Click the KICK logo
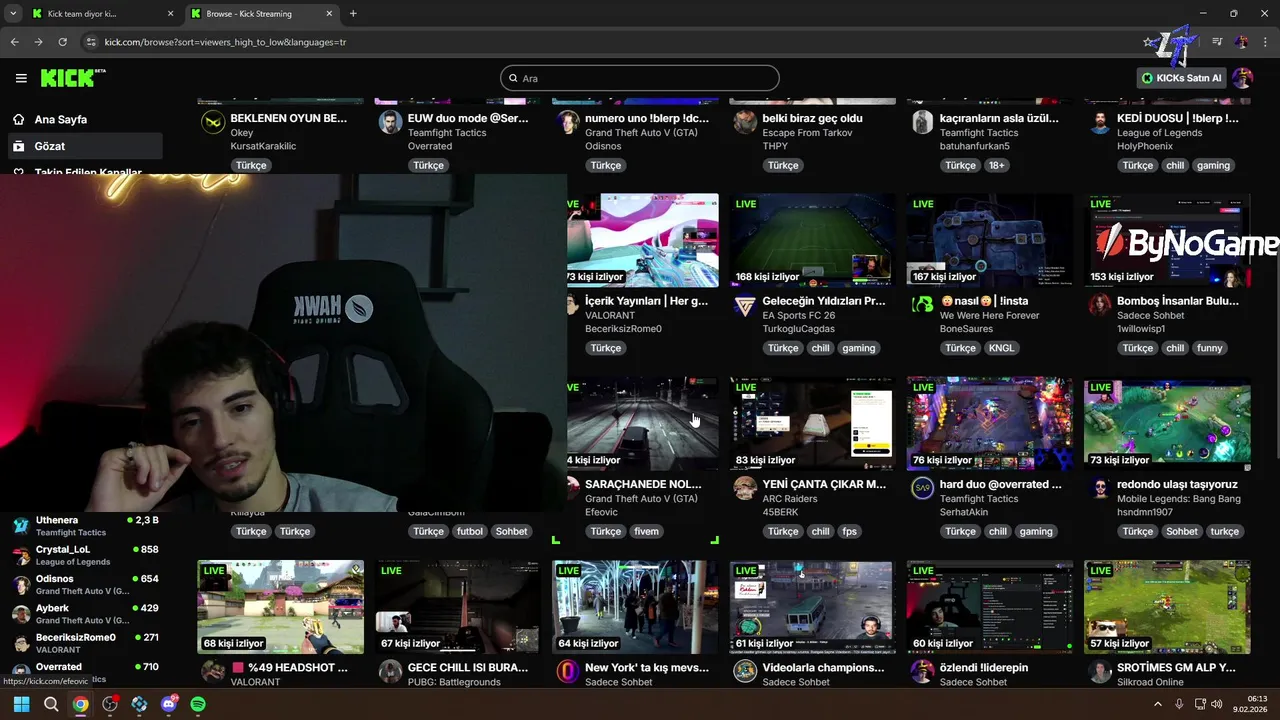1280x720 pixels. click(72, 78)
